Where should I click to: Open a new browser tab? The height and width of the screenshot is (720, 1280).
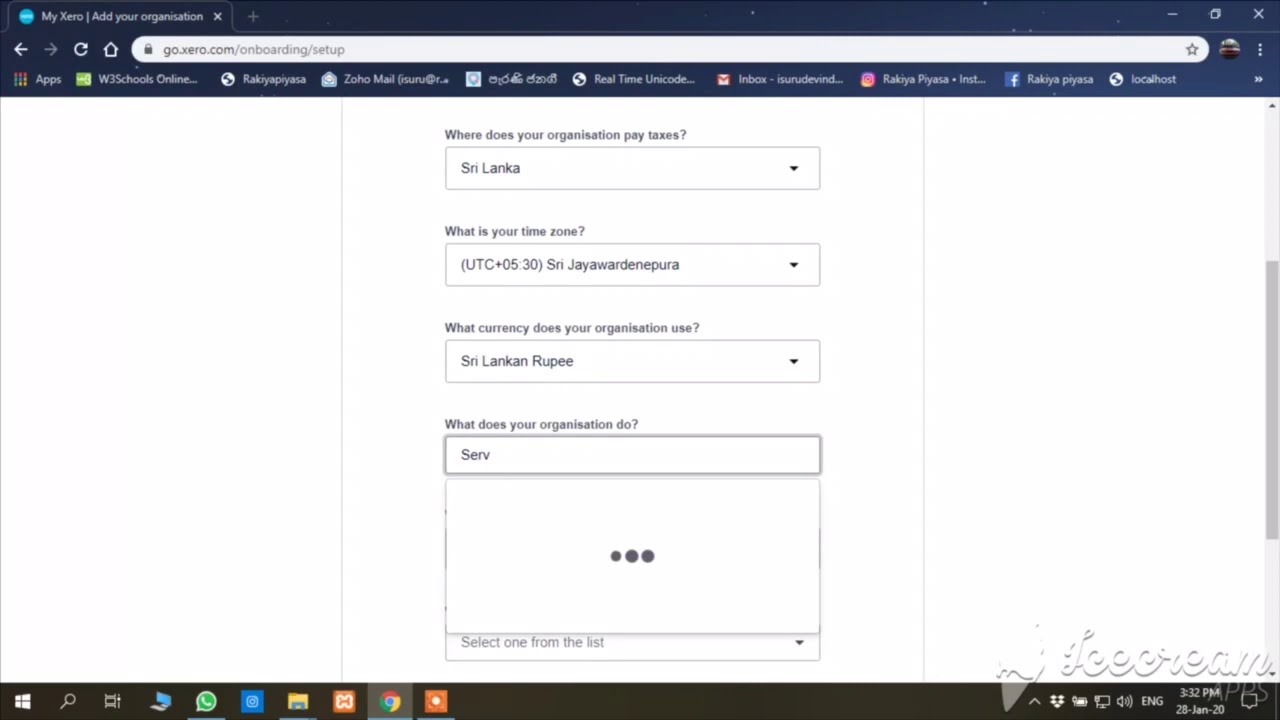[253, 16]
